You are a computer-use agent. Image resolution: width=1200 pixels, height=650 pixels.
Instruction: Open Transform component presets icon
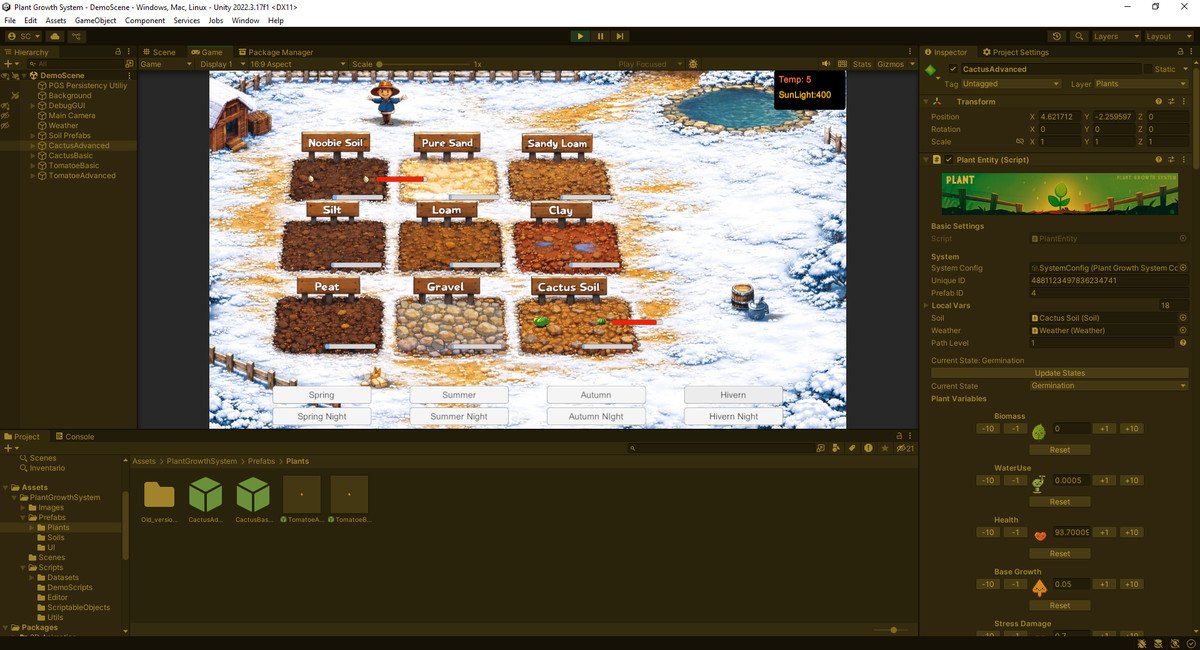[x=1171, y=101]
